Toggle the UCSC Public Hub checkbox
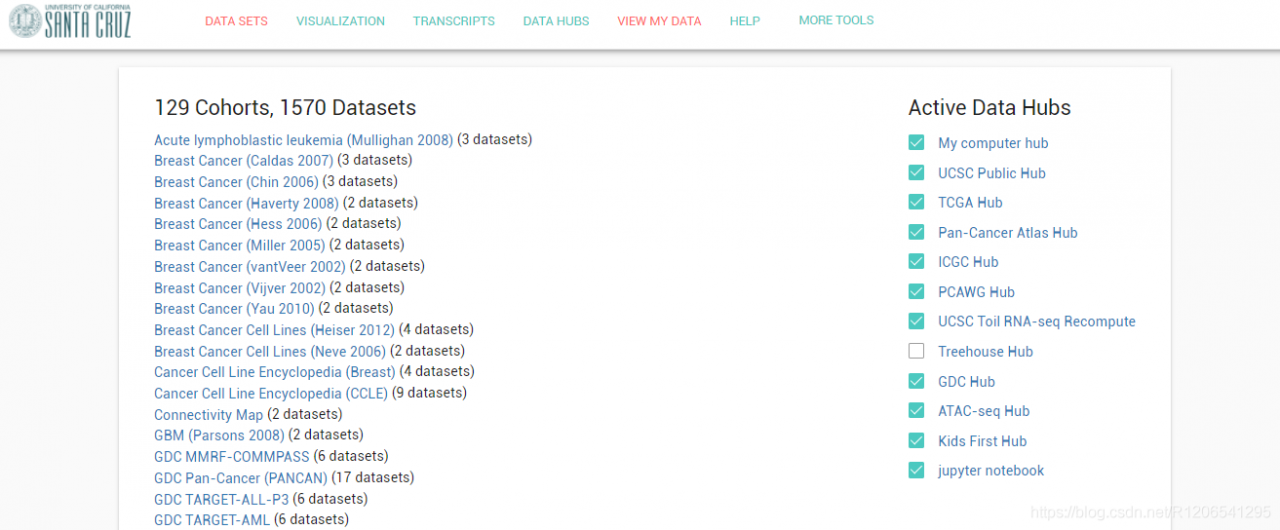1280x530 pixels. 916,172
